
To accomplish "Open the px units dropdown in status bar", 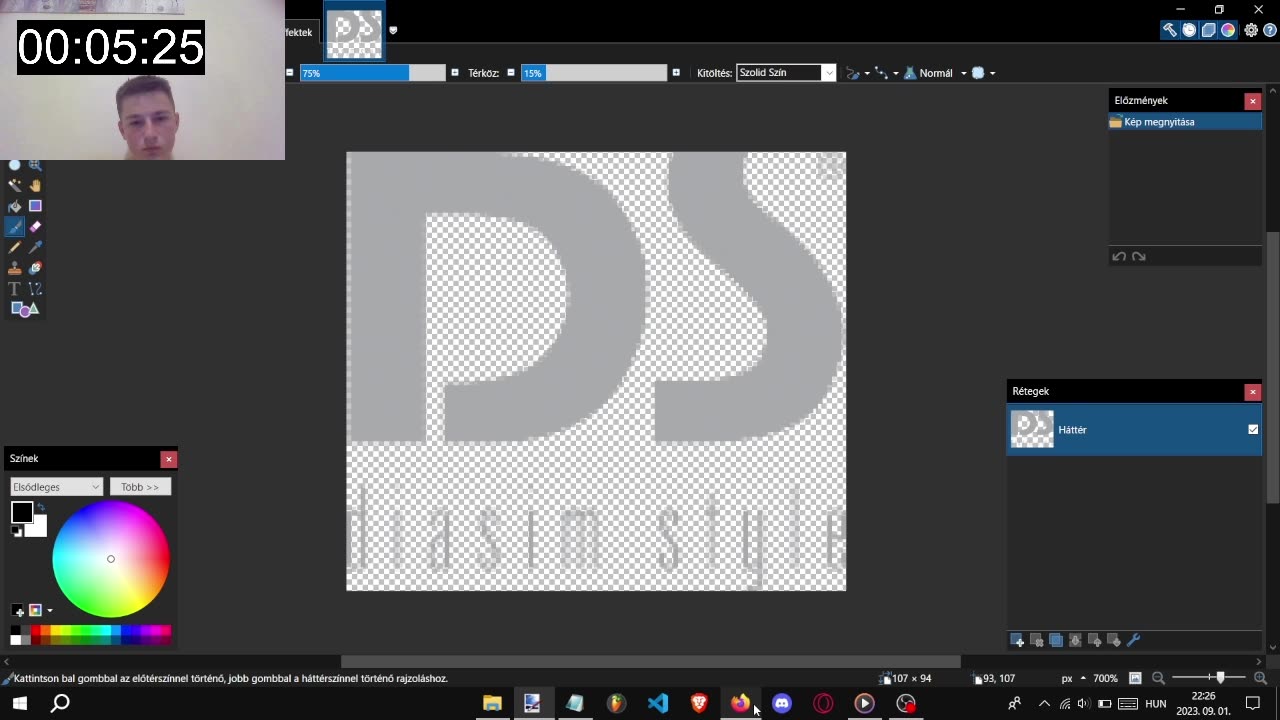I will pyautogui.click(x=1073, y=678).
